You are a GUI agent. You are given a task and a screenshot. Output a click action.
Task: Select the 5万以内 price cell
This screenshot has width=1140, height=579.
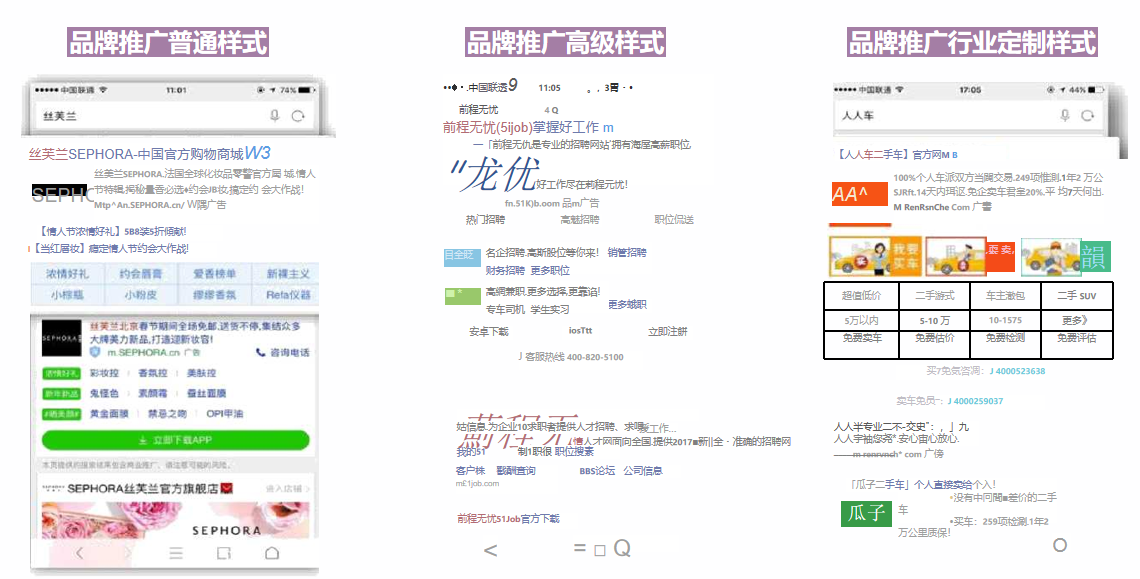862,321
